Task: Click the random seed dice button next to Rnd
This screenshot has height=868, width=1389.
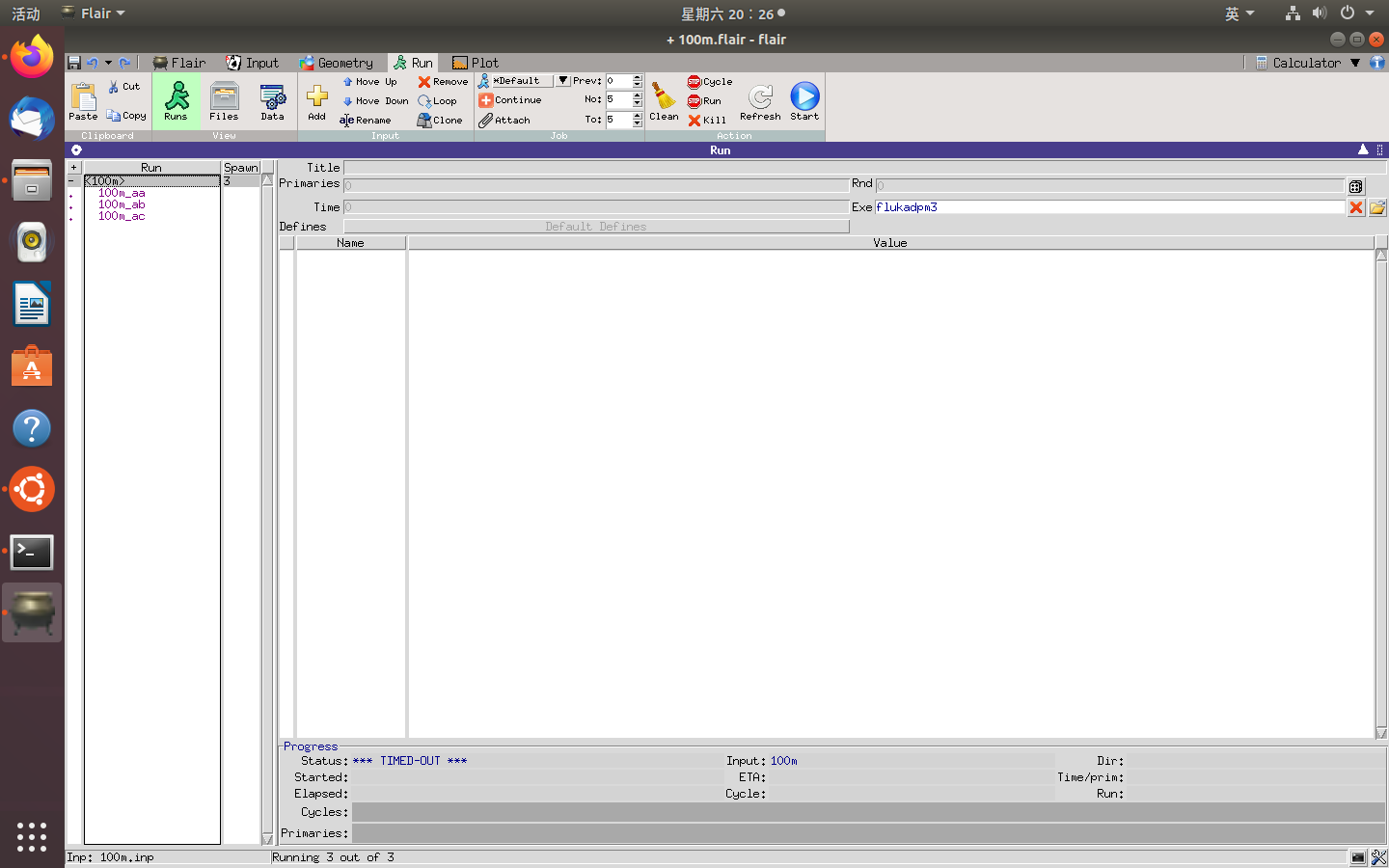Action: click(x=1356, y=186)
